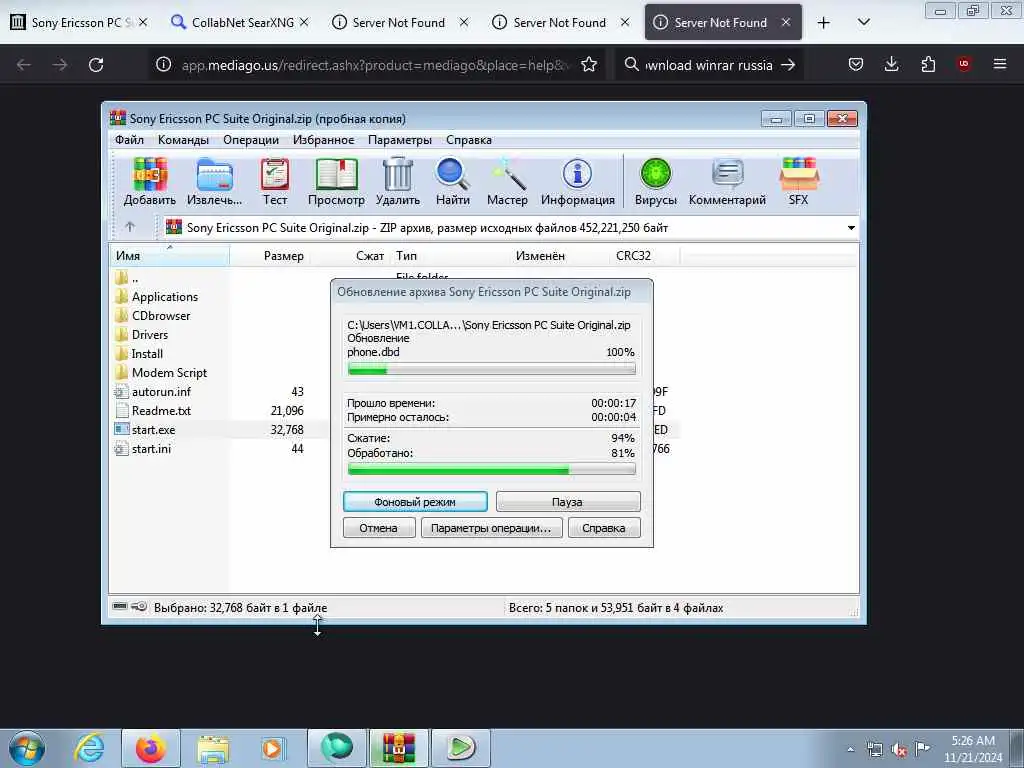This screenshot has height=768, width=1024.
Task: Open the Firefox extensions puzzle icon
Action: click(928, 65)
